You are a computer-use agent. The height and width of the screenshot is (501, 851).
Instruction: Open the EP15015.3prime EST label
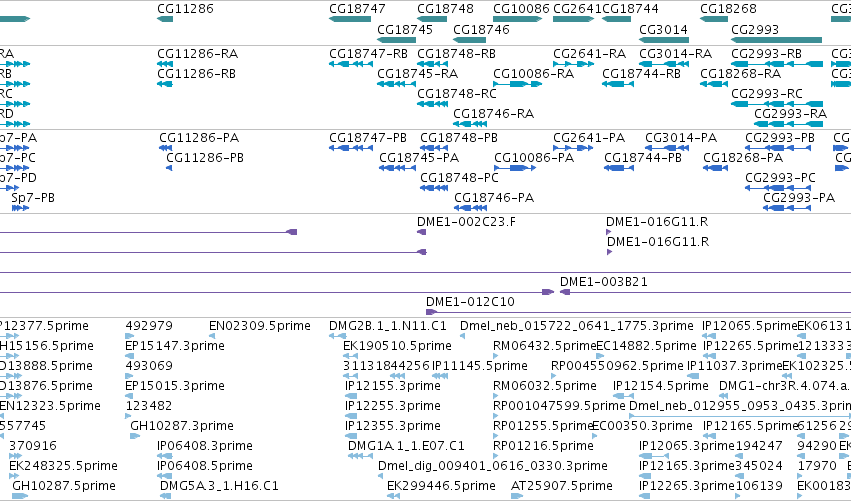(175, 386)
